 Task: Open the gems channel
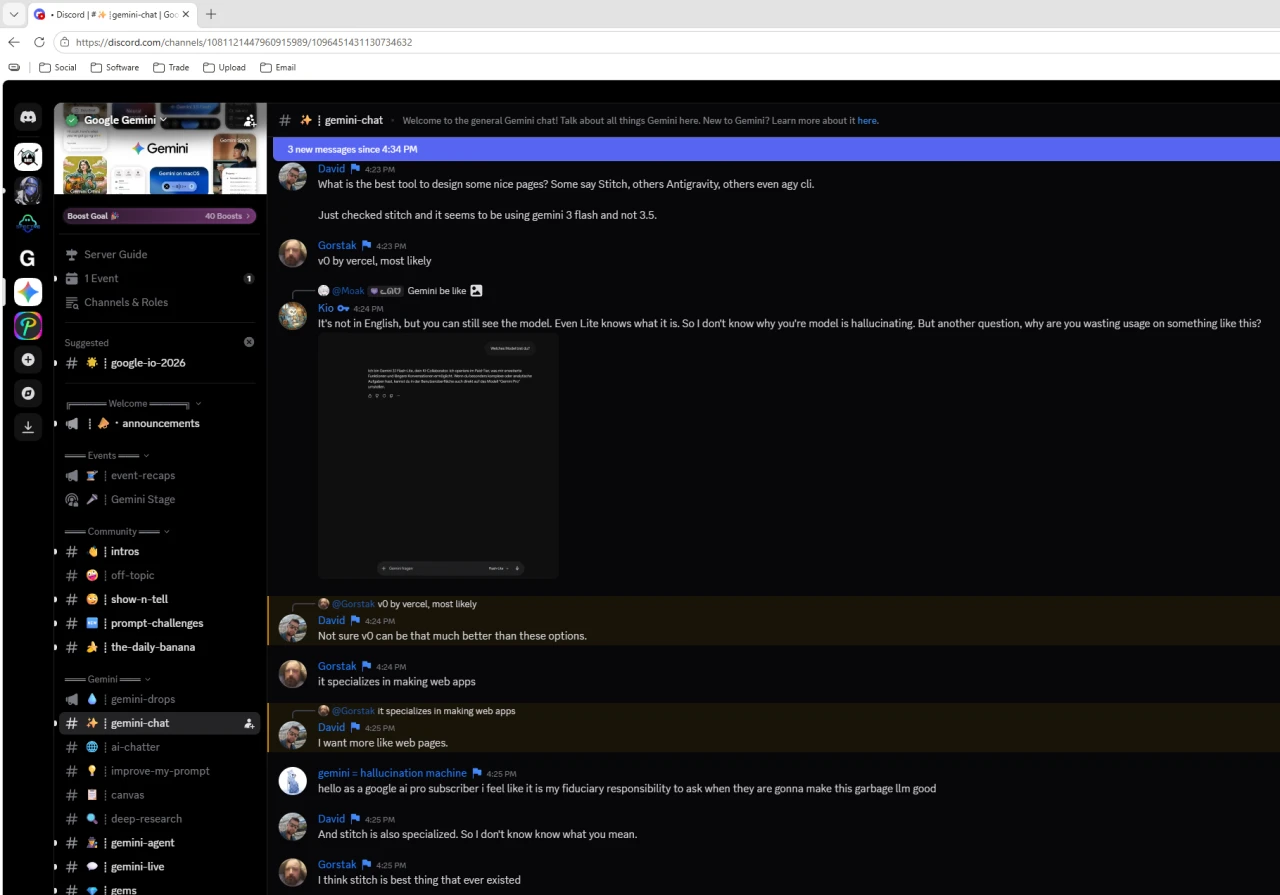(160, 889)
